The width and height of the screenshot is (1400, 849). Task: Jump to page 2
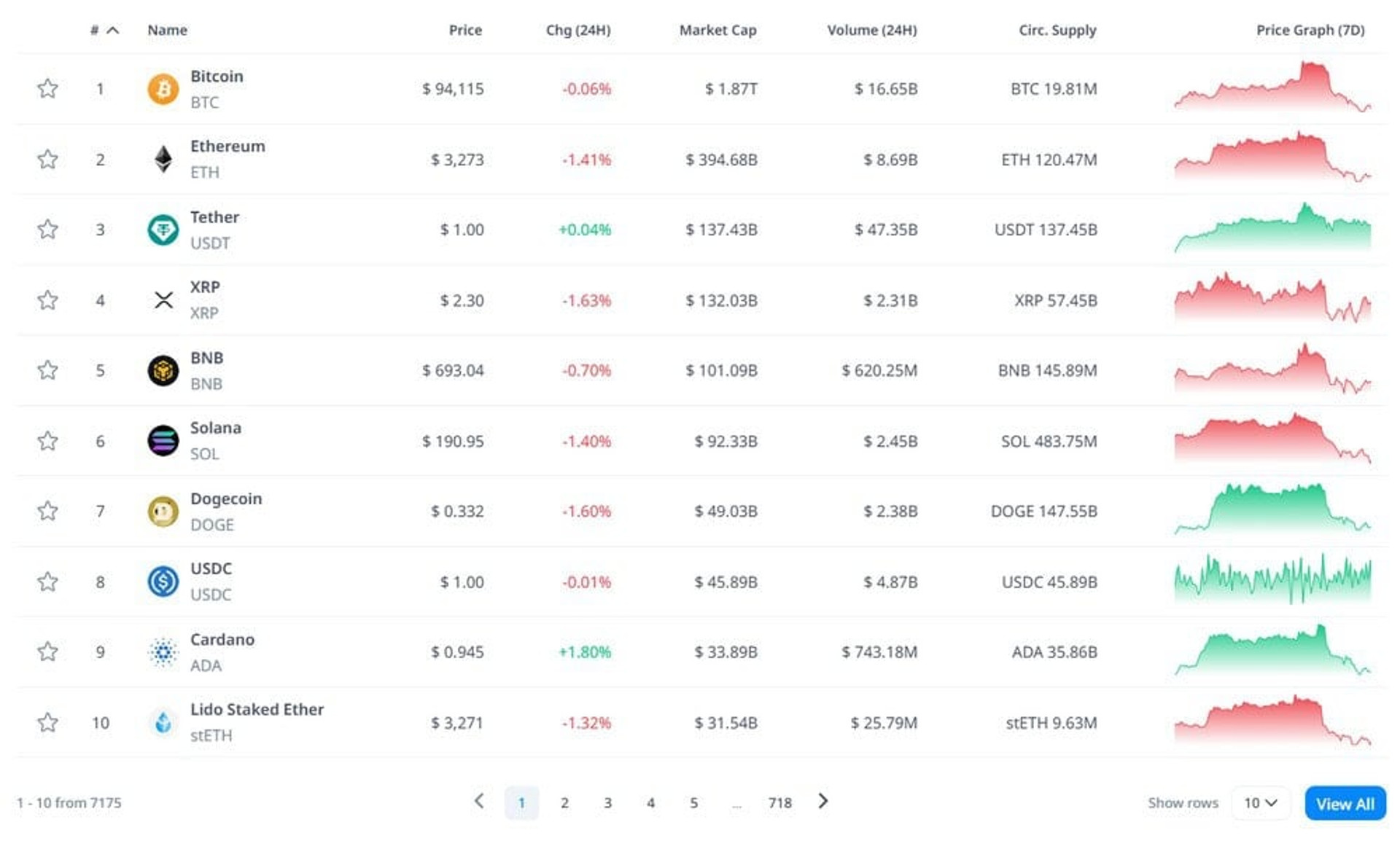click(x=564, y=802)
